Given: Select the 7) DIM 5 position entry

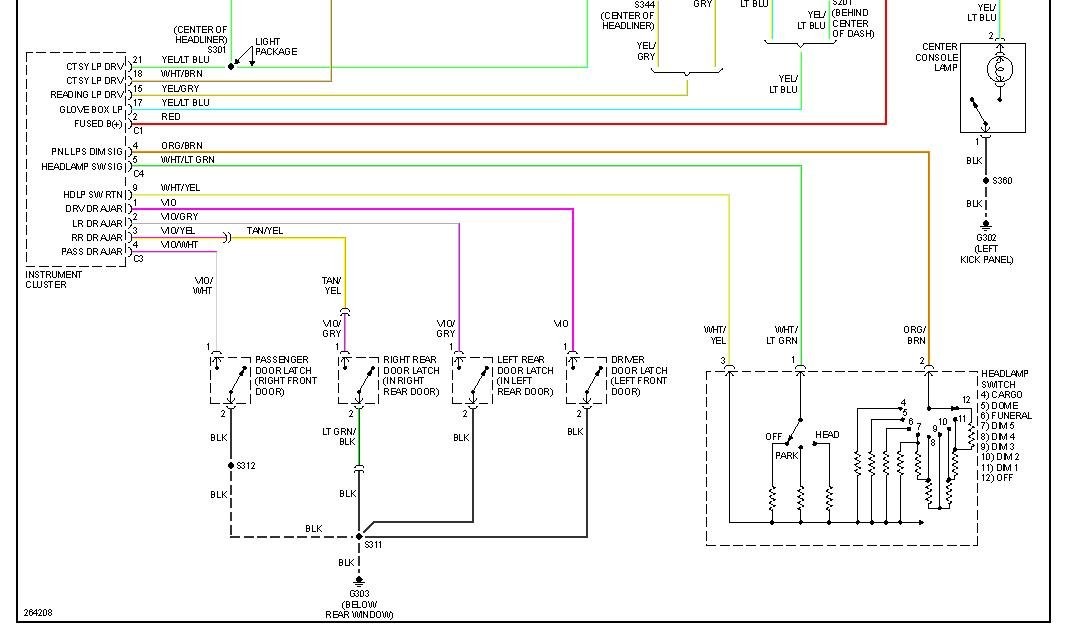Looking at the screenshot, I should coord(997,426).
